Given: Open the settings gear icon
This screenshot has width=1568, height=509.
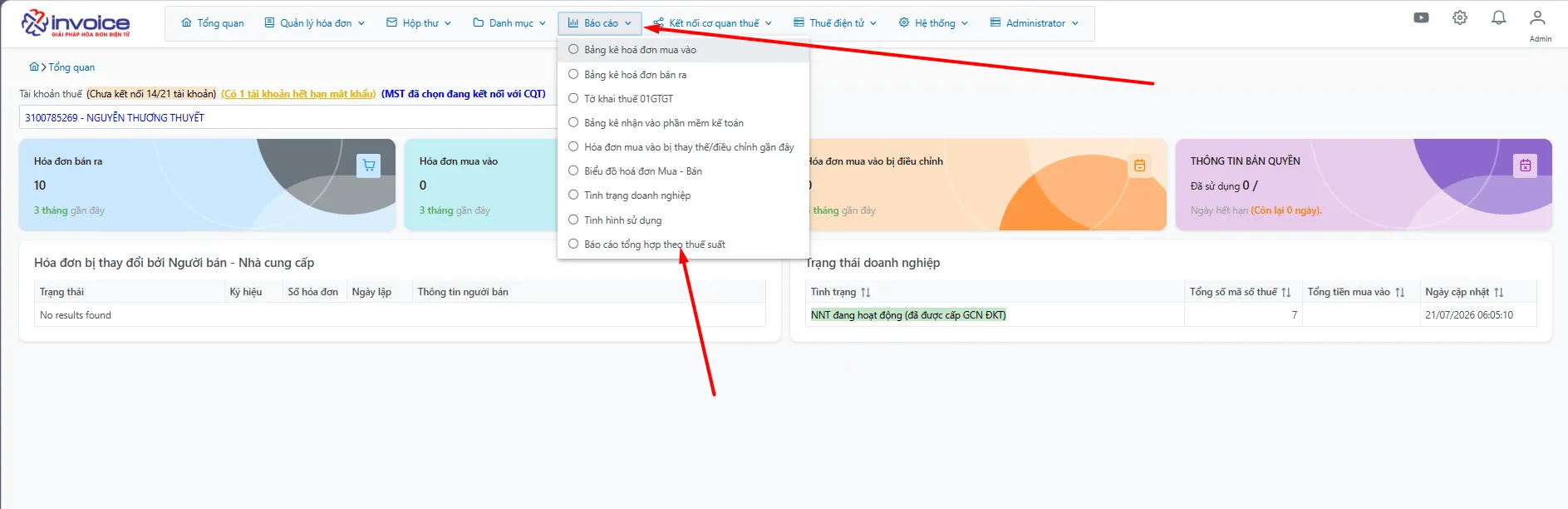Looking at the screenshot, I should coord(1460,17).
